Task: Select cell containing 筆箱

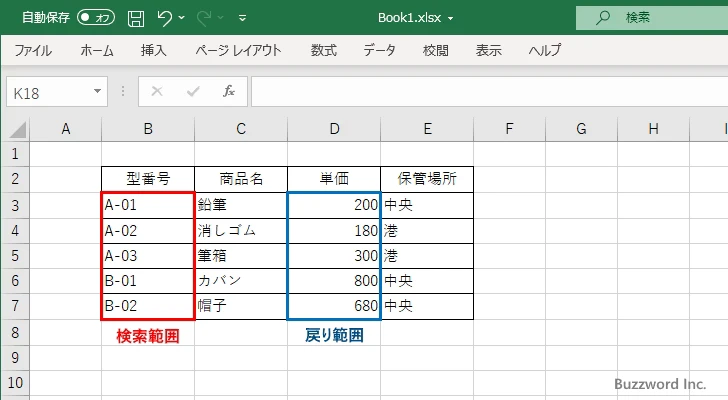Action: click(x=241, y=256)
